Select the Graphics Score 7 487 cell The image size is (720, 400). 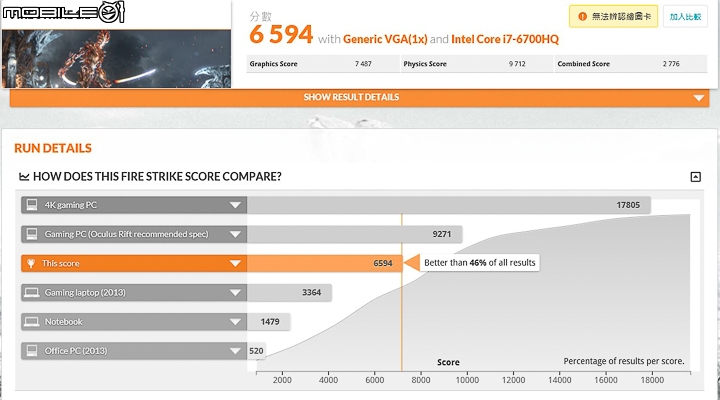pyautogui.click(x=323, y=64)
